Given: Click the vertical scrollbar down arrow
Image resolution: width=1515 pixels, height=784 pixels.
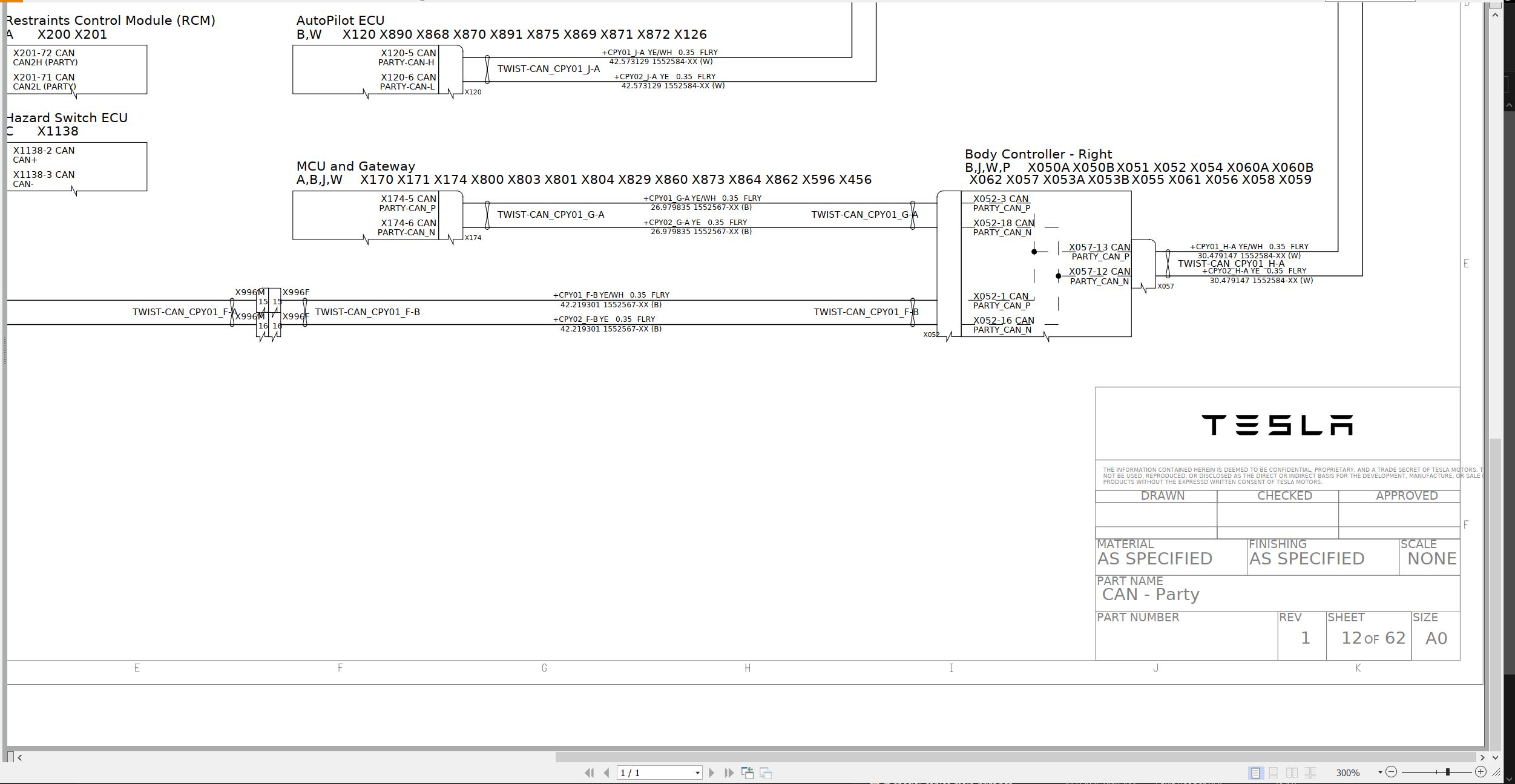Looking at the screenshot, I should [1496, 757].
